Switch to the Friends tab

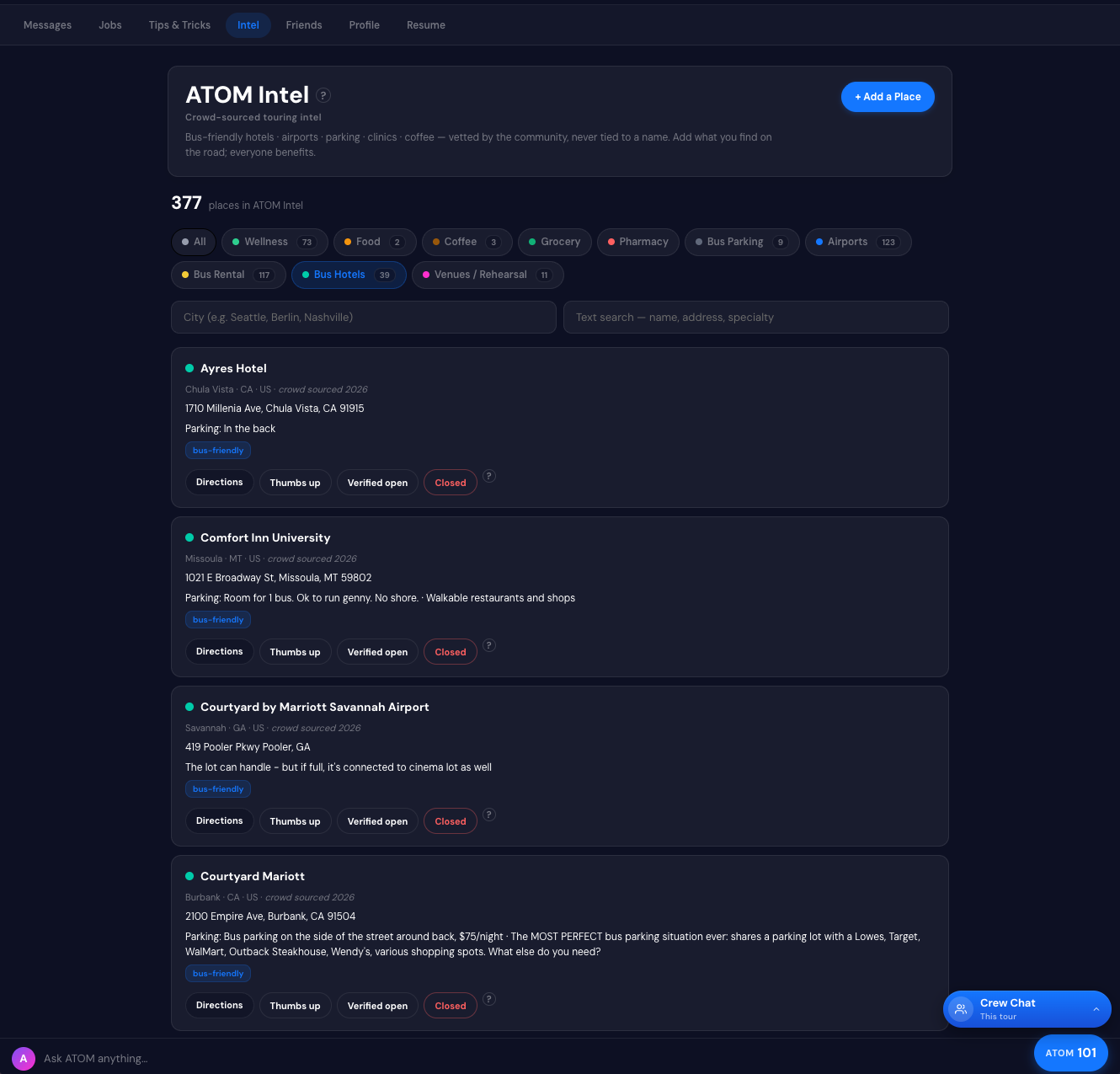pyautogui.click(x=304, y=25)
